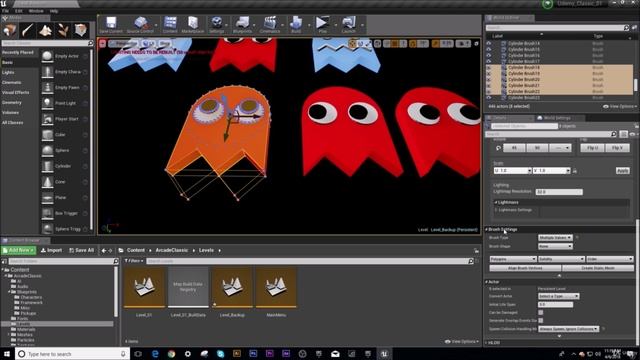
Task: Click the Add New button in Content Browser
Action: tap(19, 250)
